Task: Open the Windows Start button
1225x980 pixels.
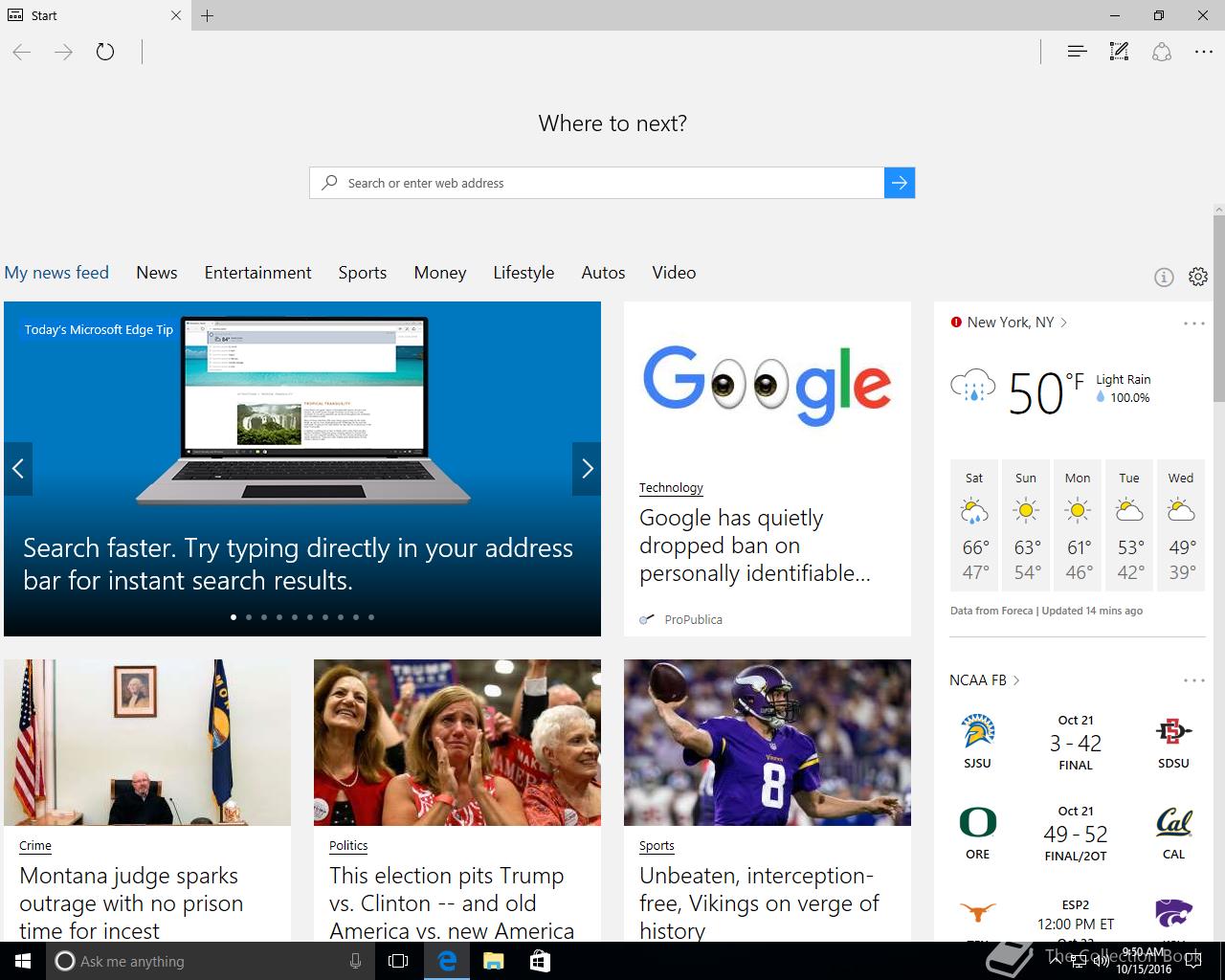Action: (23, 961)
